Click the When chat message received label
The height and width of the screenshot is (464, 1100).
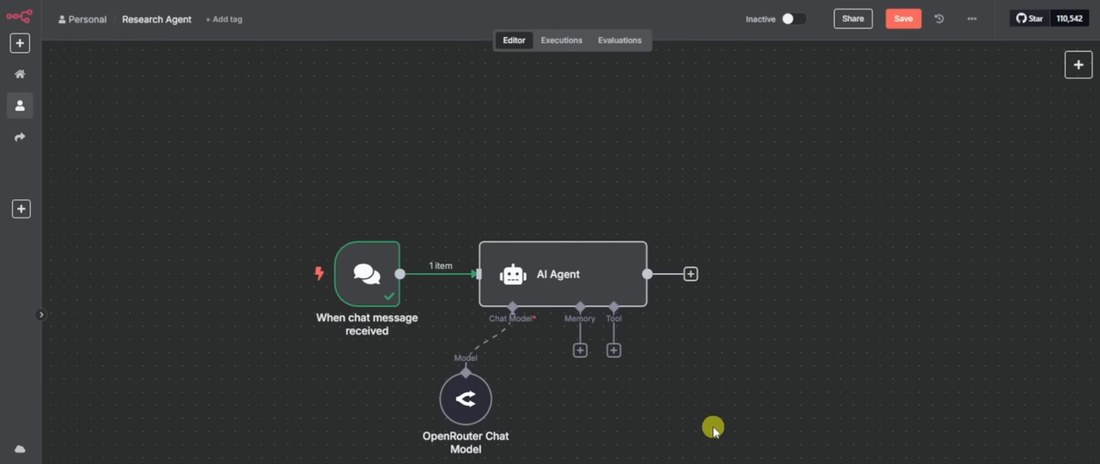click(x=367, y=324)
